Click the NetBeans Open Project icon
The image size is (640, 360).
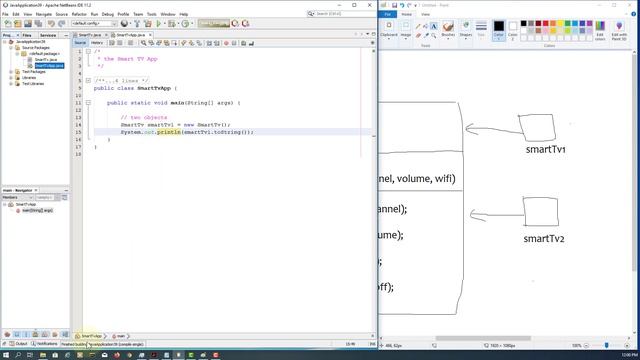point(27,24)
